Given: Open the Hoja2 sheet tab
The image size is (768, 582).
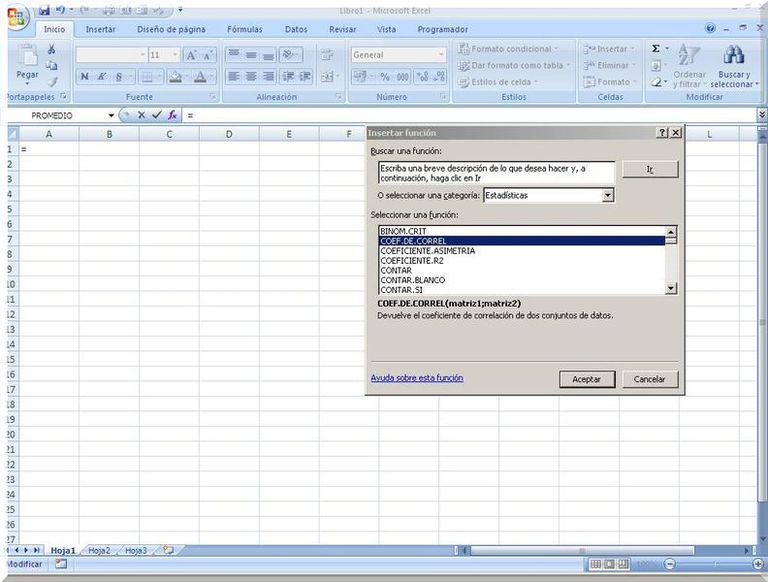Looking at the screenshot, I should click(99, 550).
